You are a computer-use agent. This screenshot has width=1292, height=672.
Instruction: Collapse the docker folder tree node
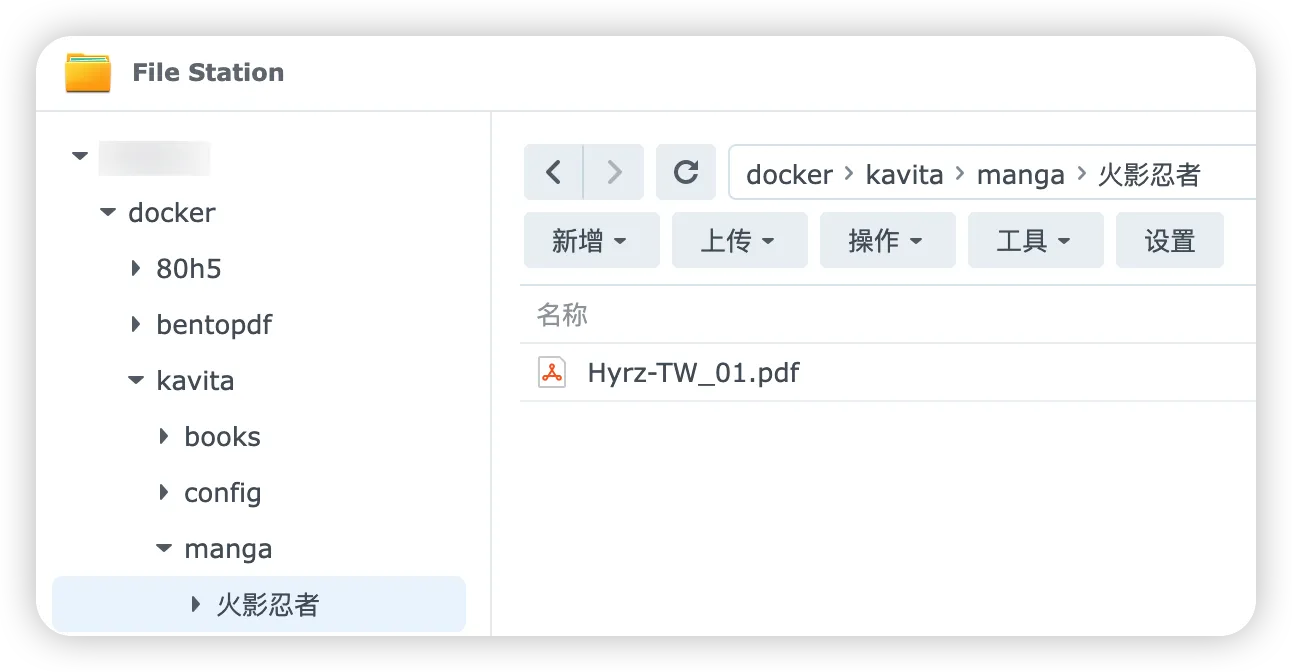108,213
